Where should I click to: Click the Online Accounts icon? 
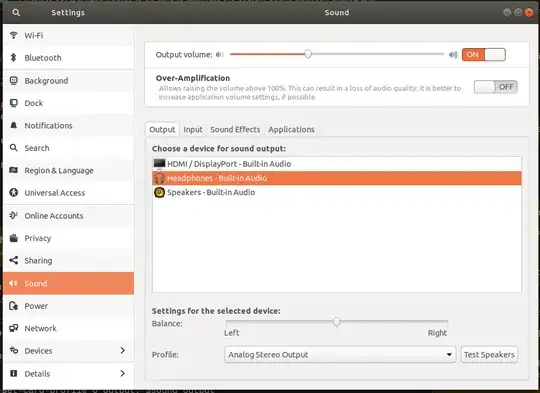coord(13,215)
